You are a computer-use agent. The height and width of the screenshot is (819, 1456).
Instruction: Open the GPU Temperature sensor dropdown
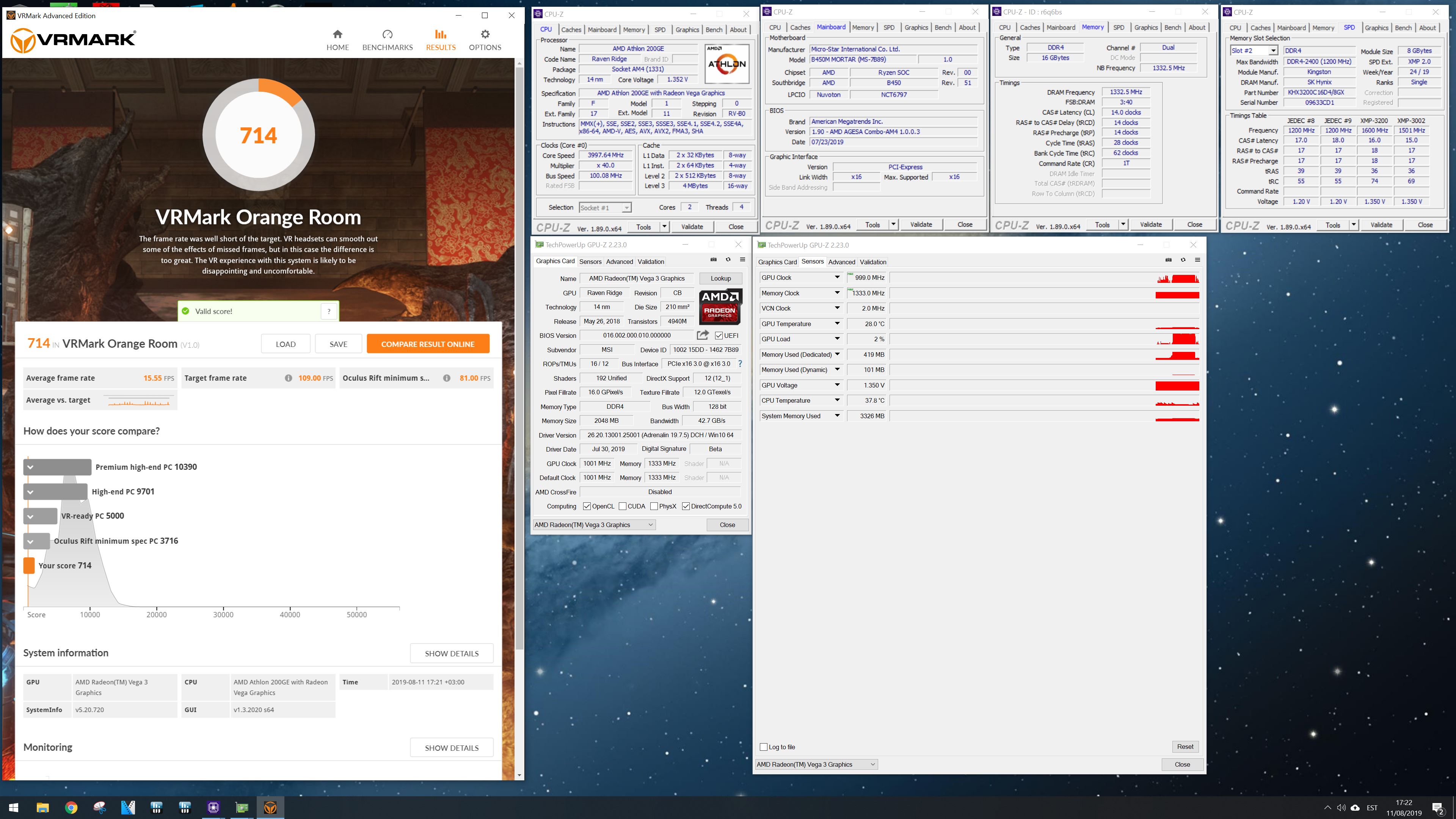(x=837, y=324)
